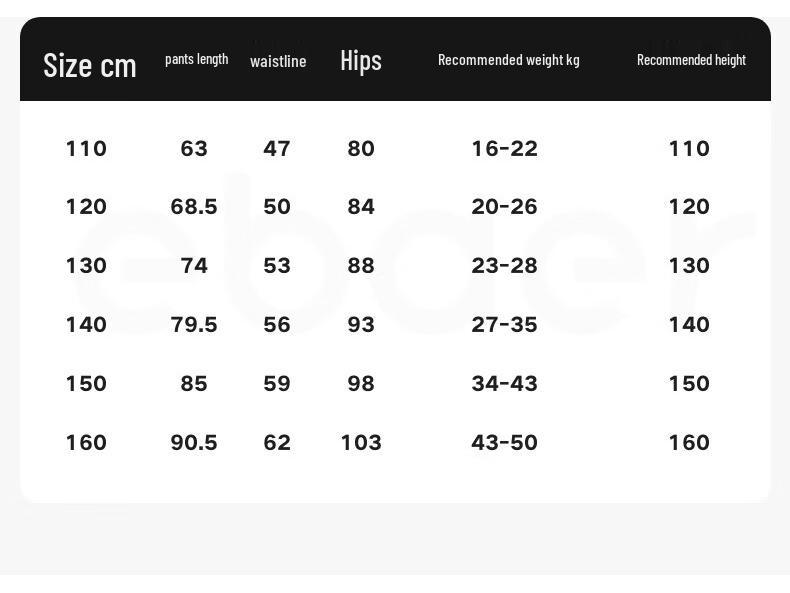
Task: Click pants length value 79.5
Action: pos(194,324)
